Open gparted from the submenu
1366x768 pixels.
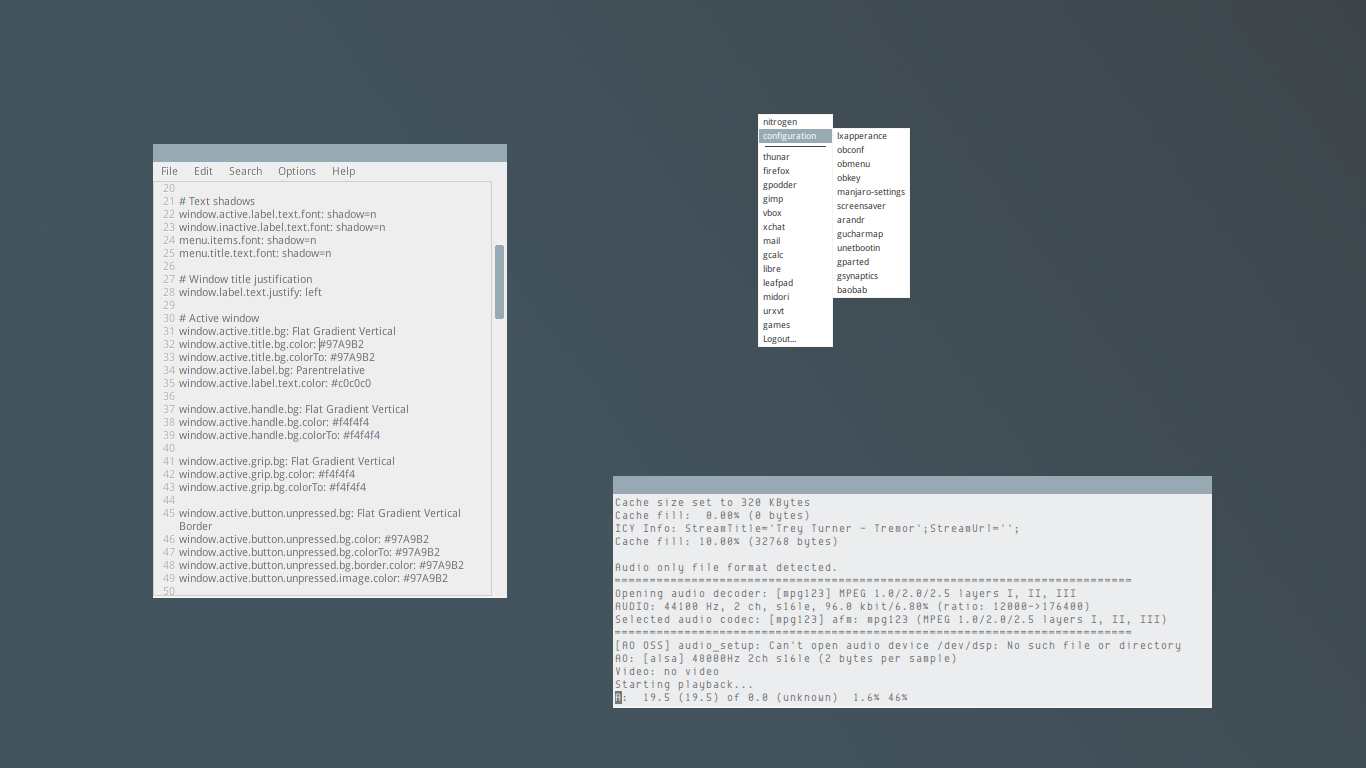(871, 262)
